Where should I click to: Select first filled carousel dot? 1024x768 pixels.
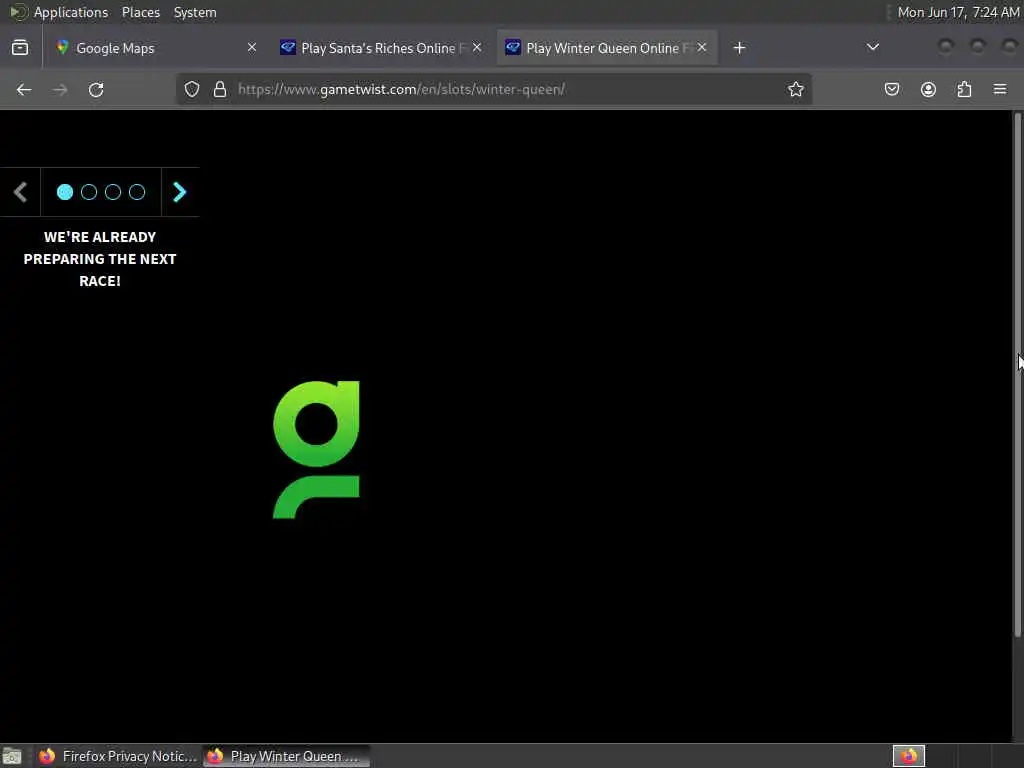pos(65,192)
